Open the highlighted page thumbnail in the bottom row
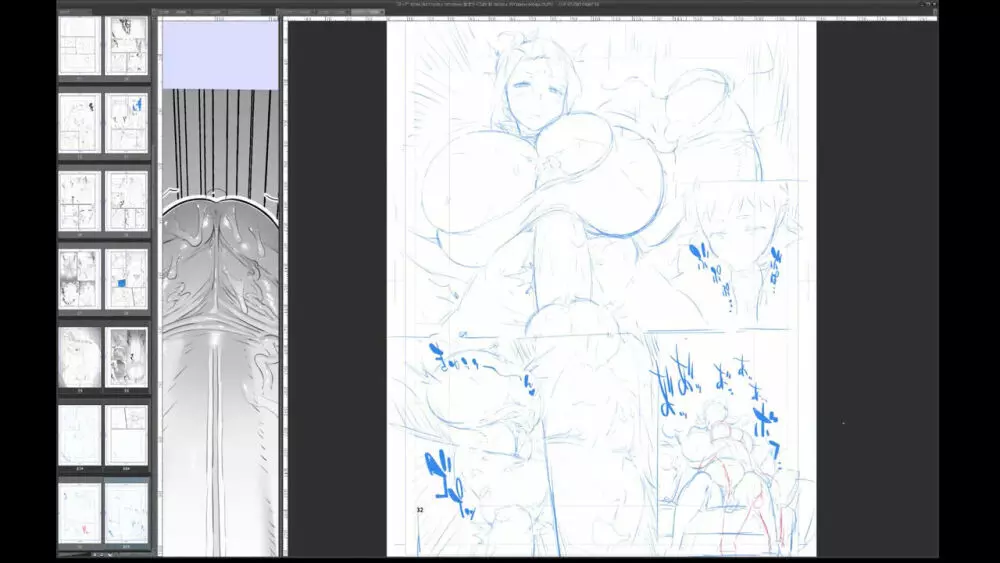 [127, 513]
